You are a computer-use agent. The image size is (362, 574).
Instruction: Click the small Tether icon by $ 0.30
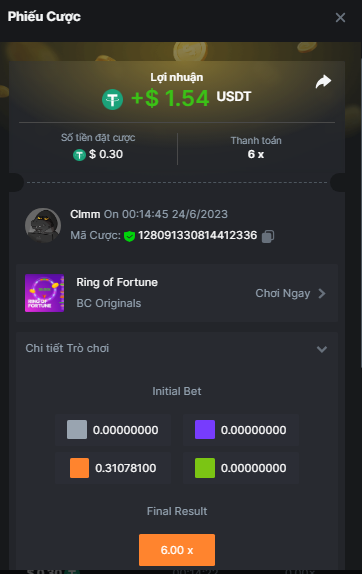pyautogui.click(x=79, y=155)
